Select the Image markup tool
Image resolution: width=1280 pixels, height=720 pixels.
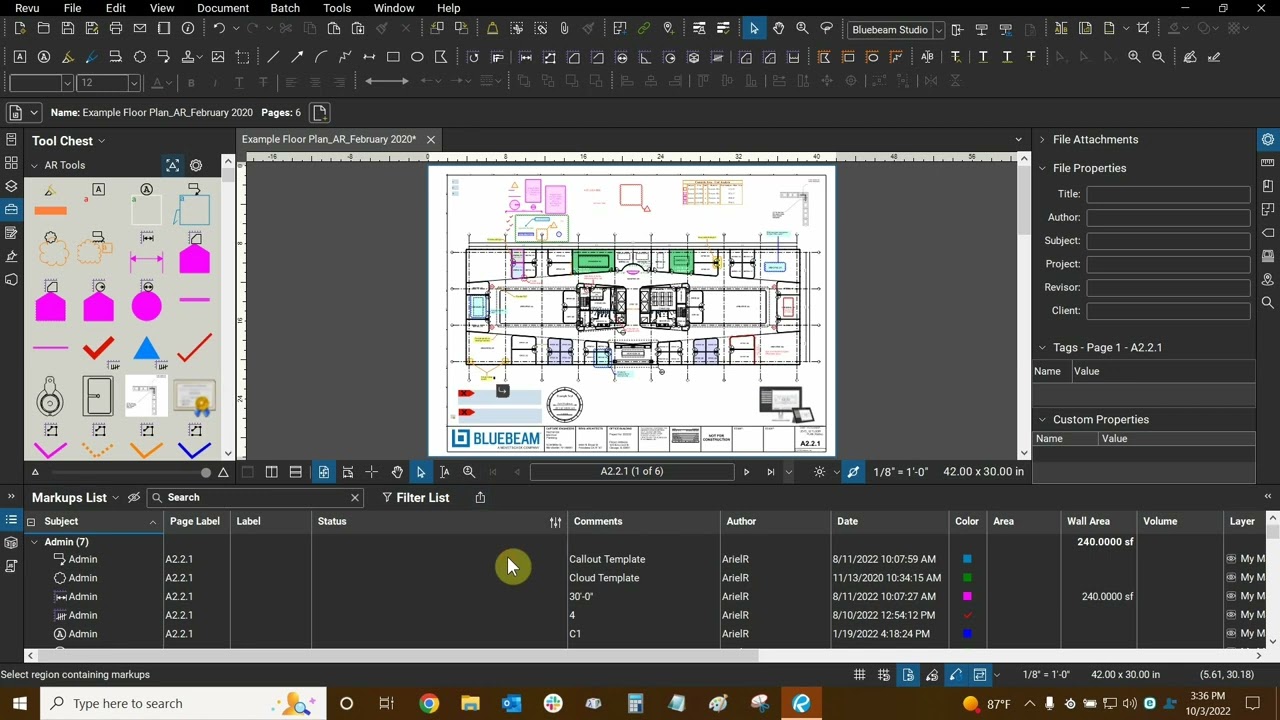[x=218, y=57]
